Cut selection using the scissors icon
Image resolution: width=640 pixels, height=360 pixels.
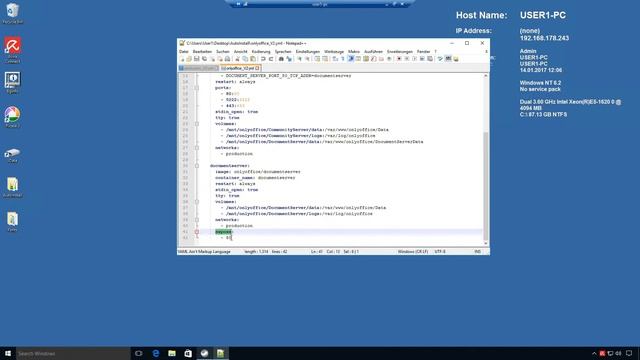coord(237,59)
